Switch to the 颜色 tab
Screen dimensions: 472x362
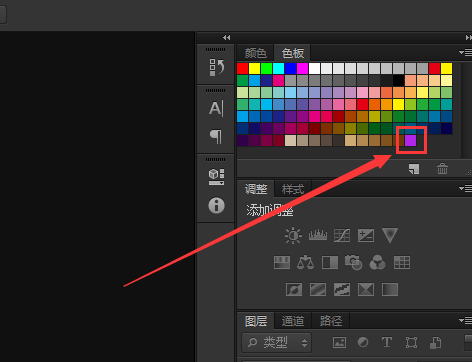coord(255,53)
